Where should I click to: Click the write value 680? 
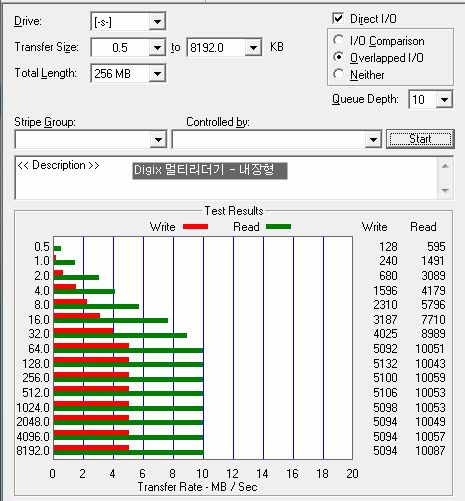pyautogui.click(x=388, y=276)
